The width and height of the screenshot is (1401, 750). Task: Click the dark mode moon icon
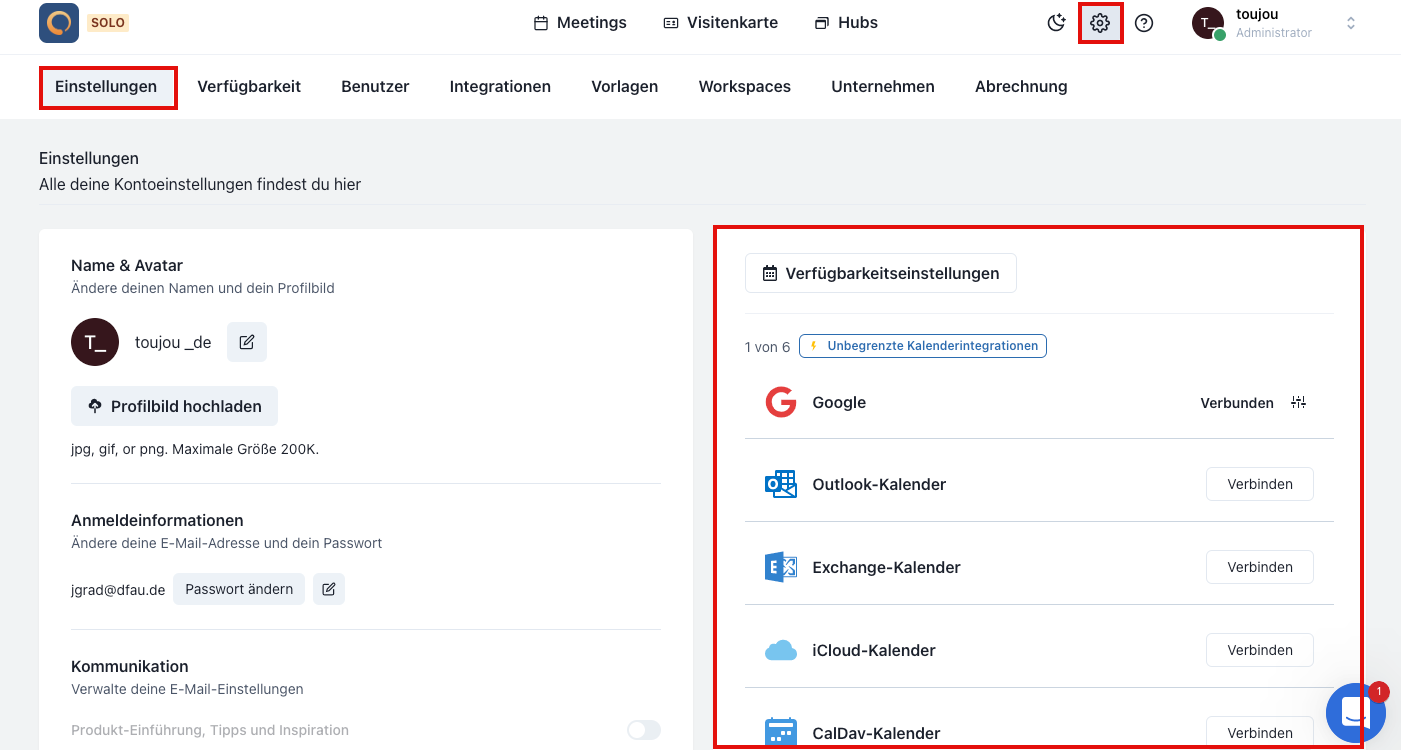tap(1056, 23)
